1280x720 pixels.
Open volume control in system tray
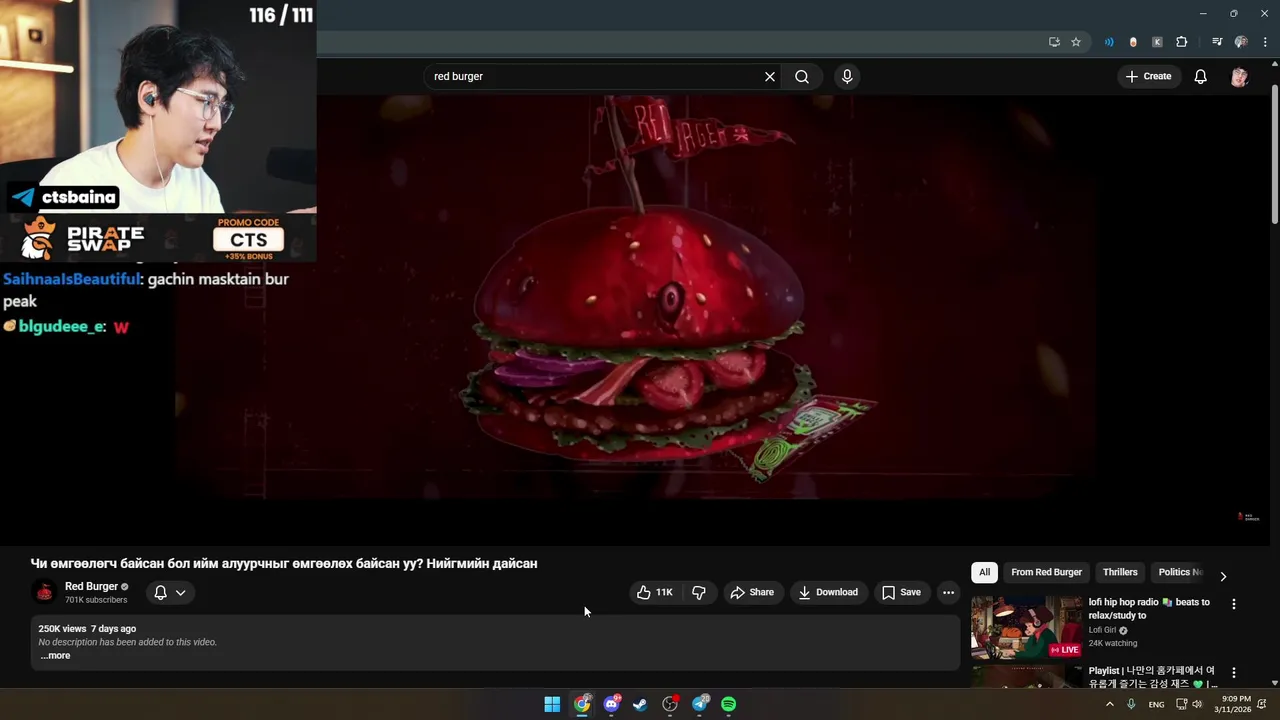tap(1197, 704)
